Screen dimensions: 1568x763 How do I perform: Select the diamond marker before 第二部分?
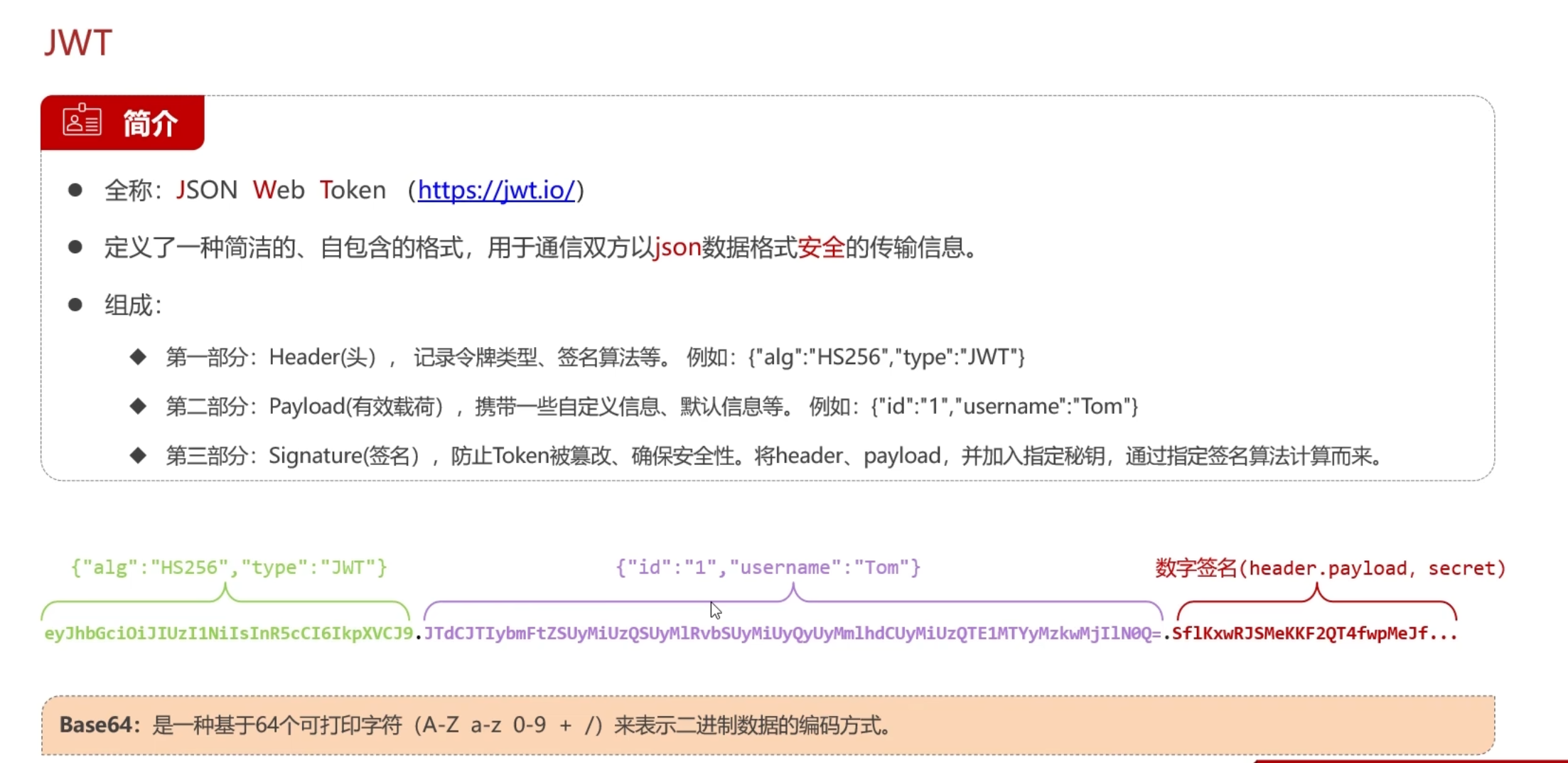pyautogui.click(x=137, y=405)
